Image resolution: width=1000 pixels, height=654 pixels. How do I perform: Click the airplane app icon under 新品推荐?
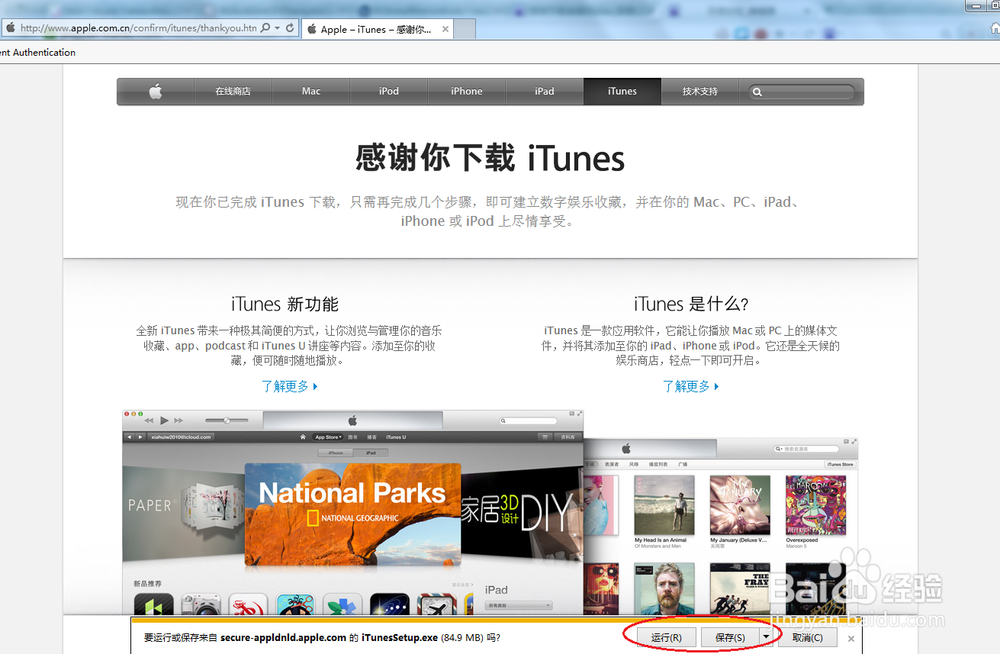436,605
